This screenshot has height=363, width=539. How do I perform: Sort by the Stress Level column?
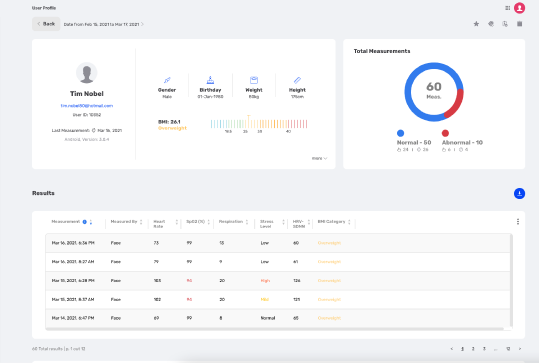pyautogui.click(x=283, y=222)
